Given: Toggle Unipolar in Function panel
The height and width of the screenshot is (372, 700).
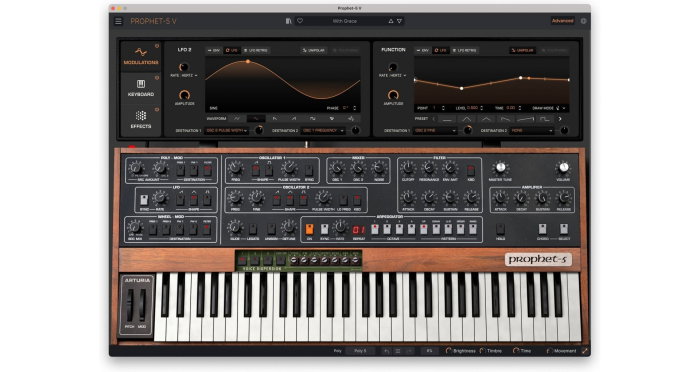Looking at the screenshot, I should (x=522, y=50).
